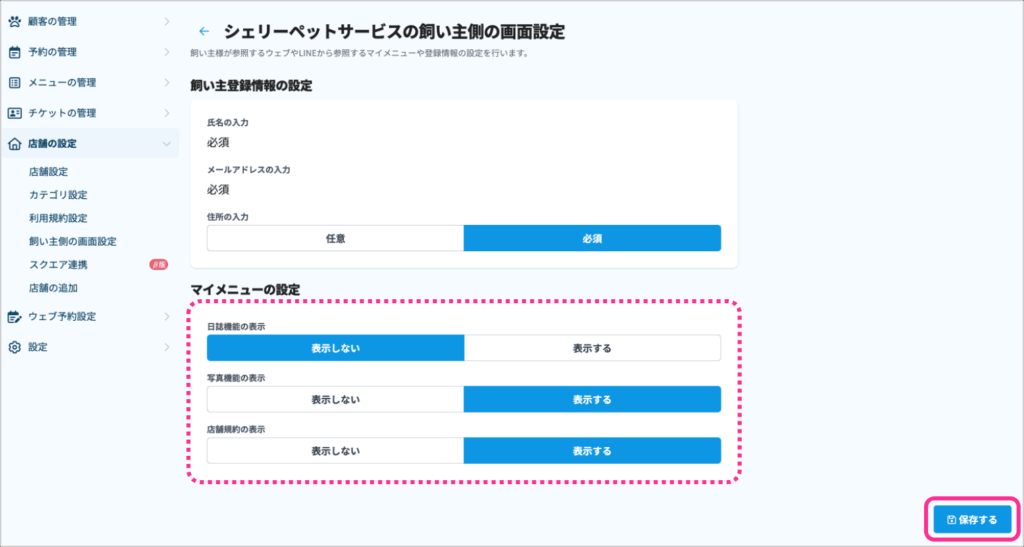Set 住所の入力 to 任意
The width and height of the screenshot is (1024, 547).
[x=336, y=238]
